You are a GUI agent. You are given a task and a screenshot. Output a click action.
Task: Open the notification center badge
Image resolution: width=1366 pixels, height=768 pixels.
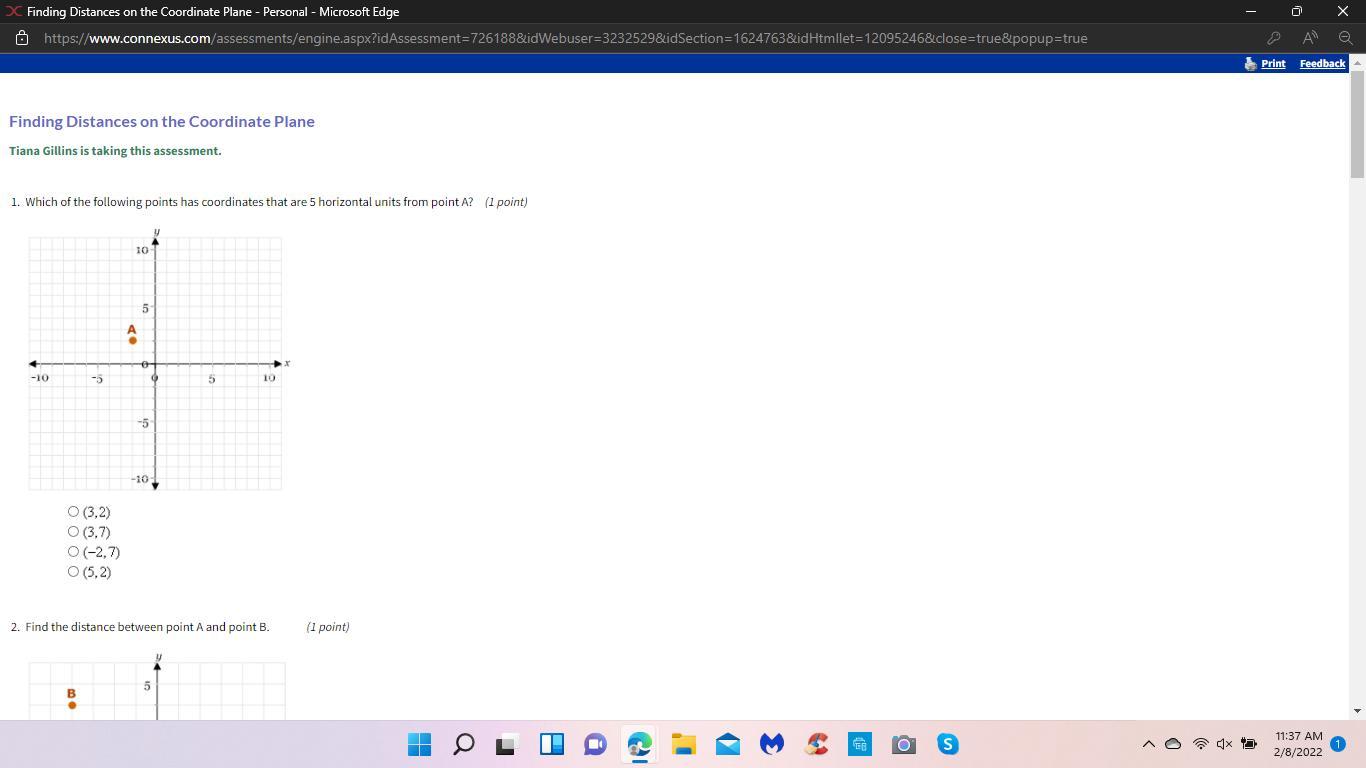1338,744
